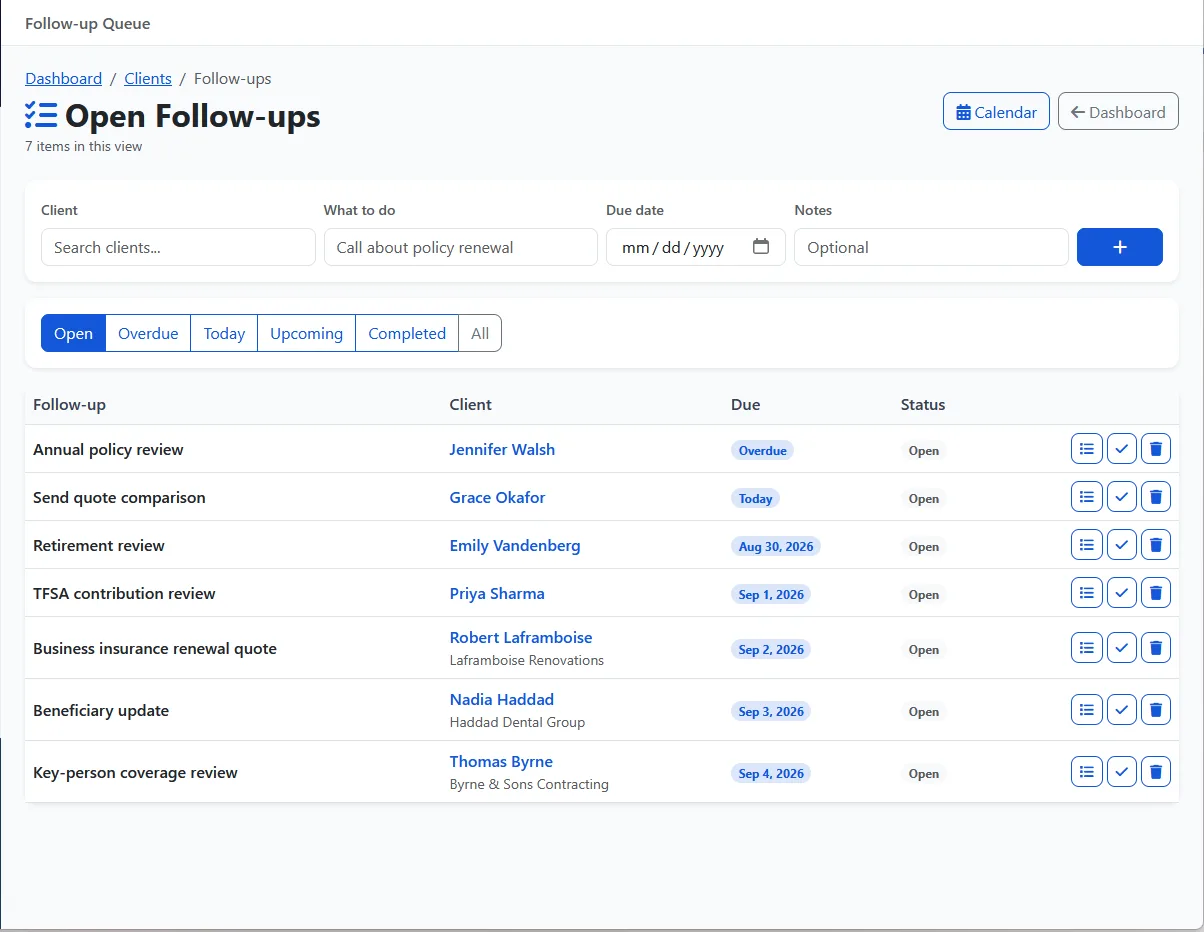Open the date picker calendar icon
Screen dimensions: 1204x932
pyautogui.click(x=761, y=247)
